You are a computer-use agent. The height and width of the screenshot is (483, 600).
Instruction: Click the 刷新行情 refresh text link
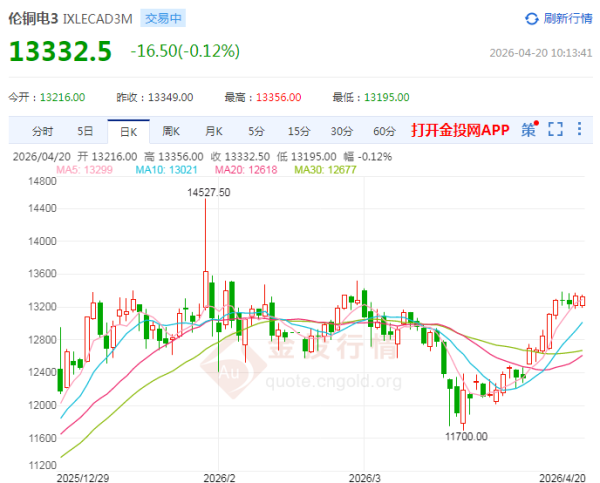568,18
